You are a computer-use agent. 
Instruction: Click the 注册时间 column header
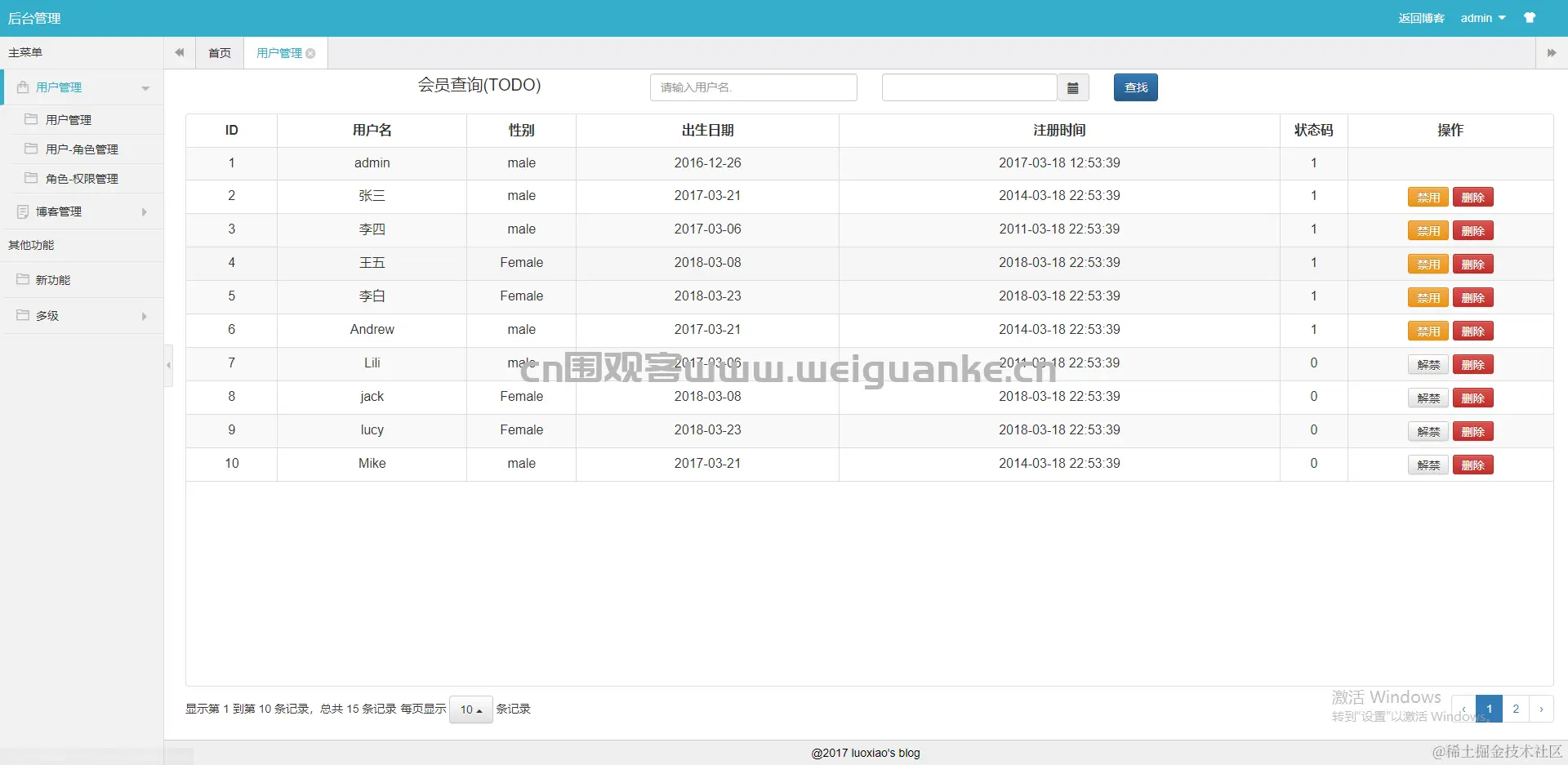(1059, 131)
